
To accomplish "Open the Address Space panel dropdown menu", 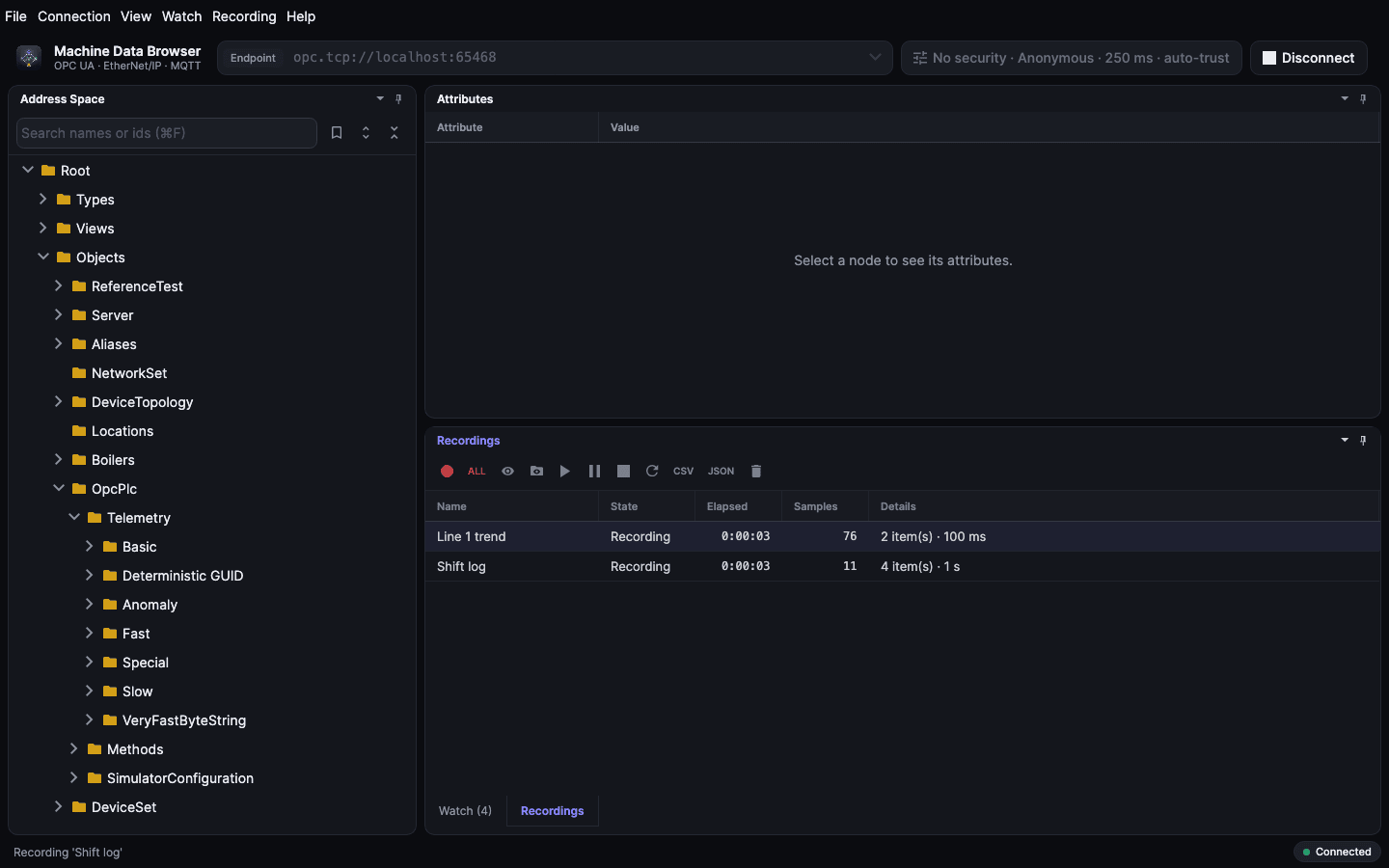I will coord(380,98).
